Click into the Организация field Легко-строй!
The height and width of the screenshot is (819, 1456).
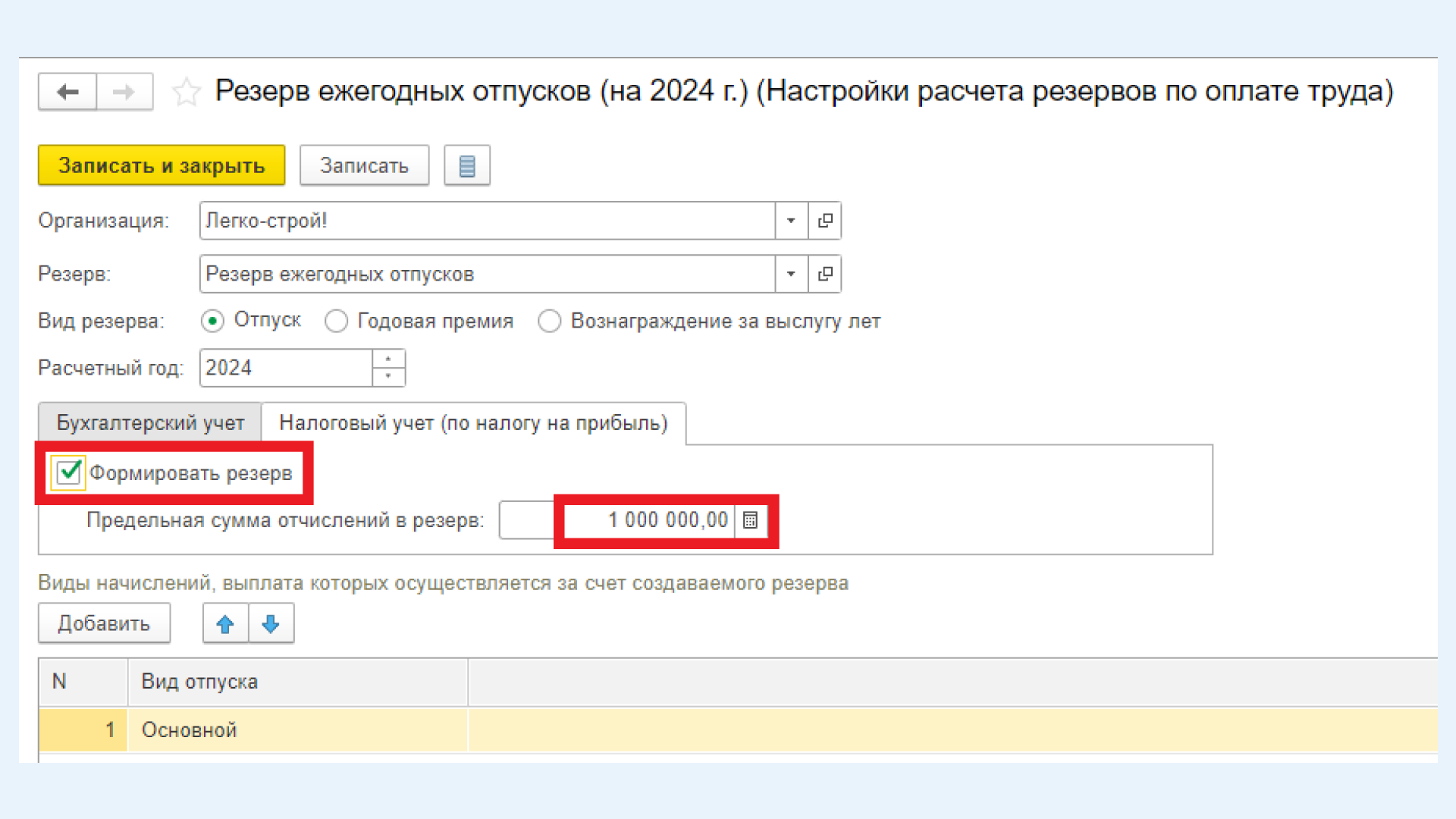tap(487, 221)
